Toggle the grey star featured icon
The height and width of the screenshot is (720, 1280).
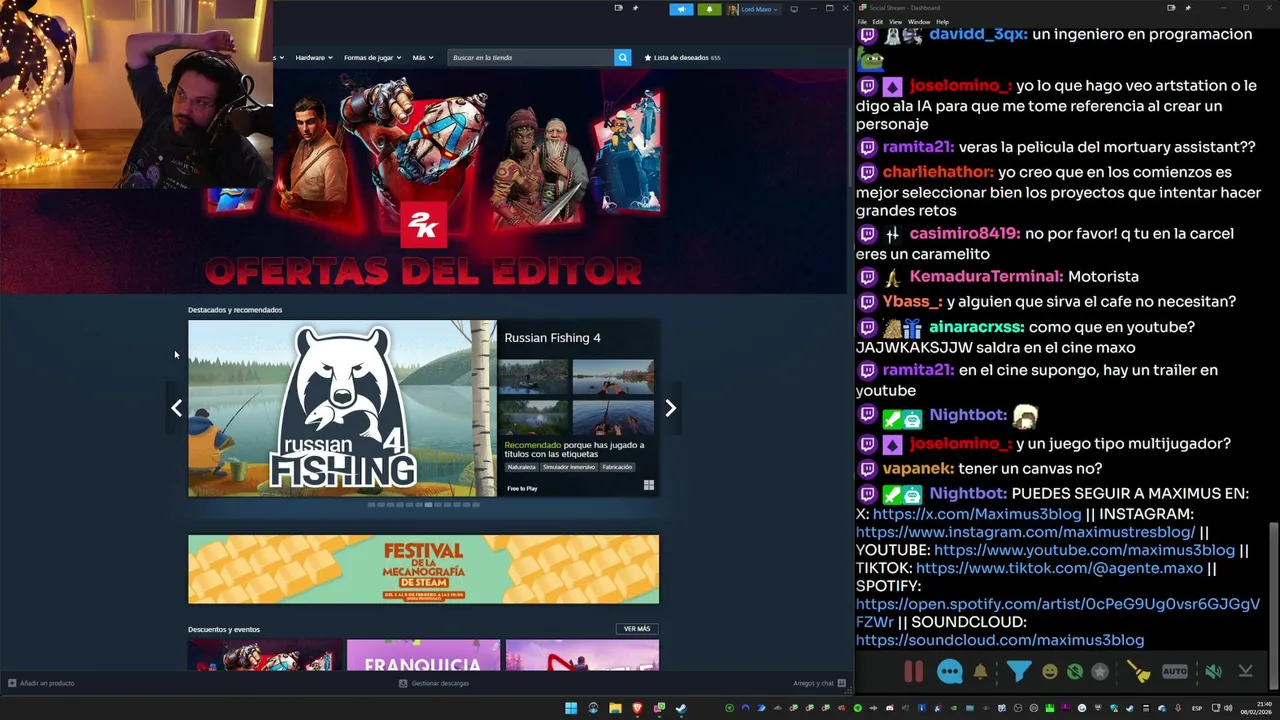[x=1100, y=672]
